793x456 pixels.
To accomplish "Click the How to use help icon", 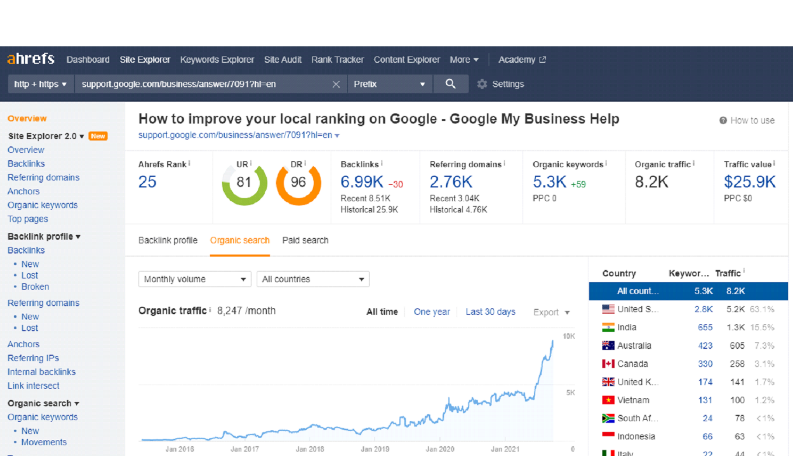I will click(723, 120).
